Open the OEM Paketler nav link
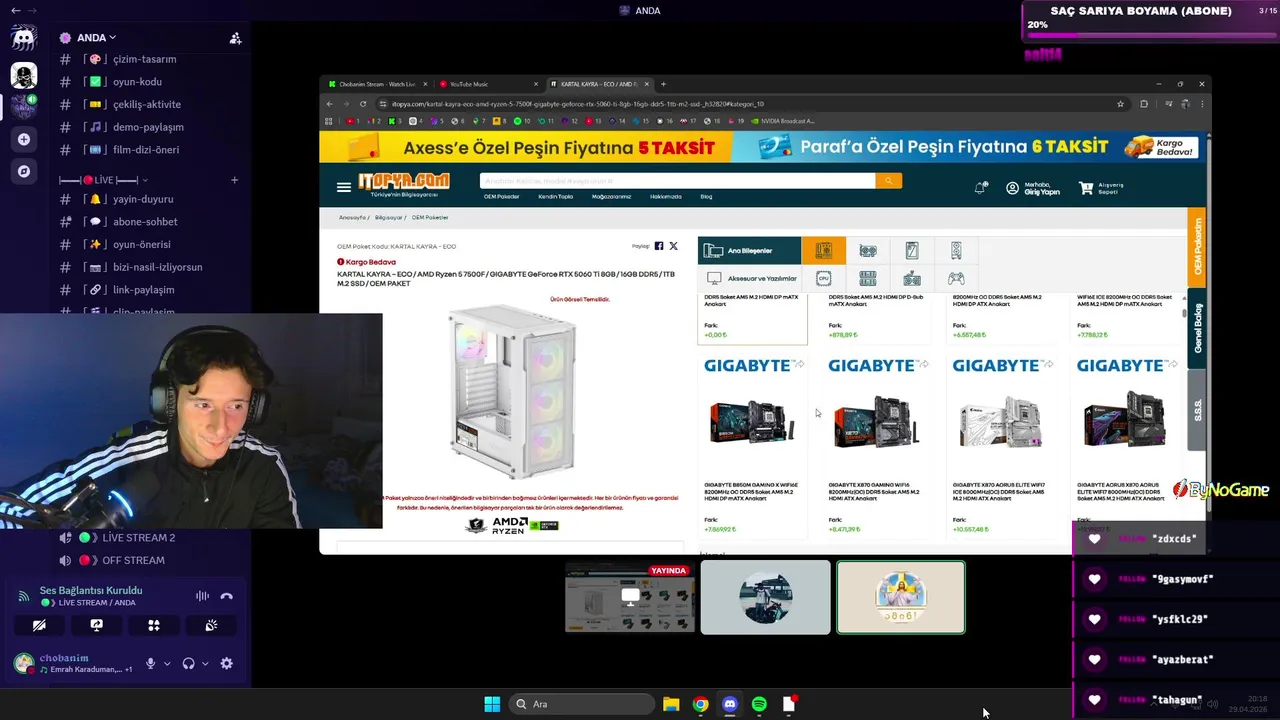This screenshot has height=720, width=1280. pos(502,197)
